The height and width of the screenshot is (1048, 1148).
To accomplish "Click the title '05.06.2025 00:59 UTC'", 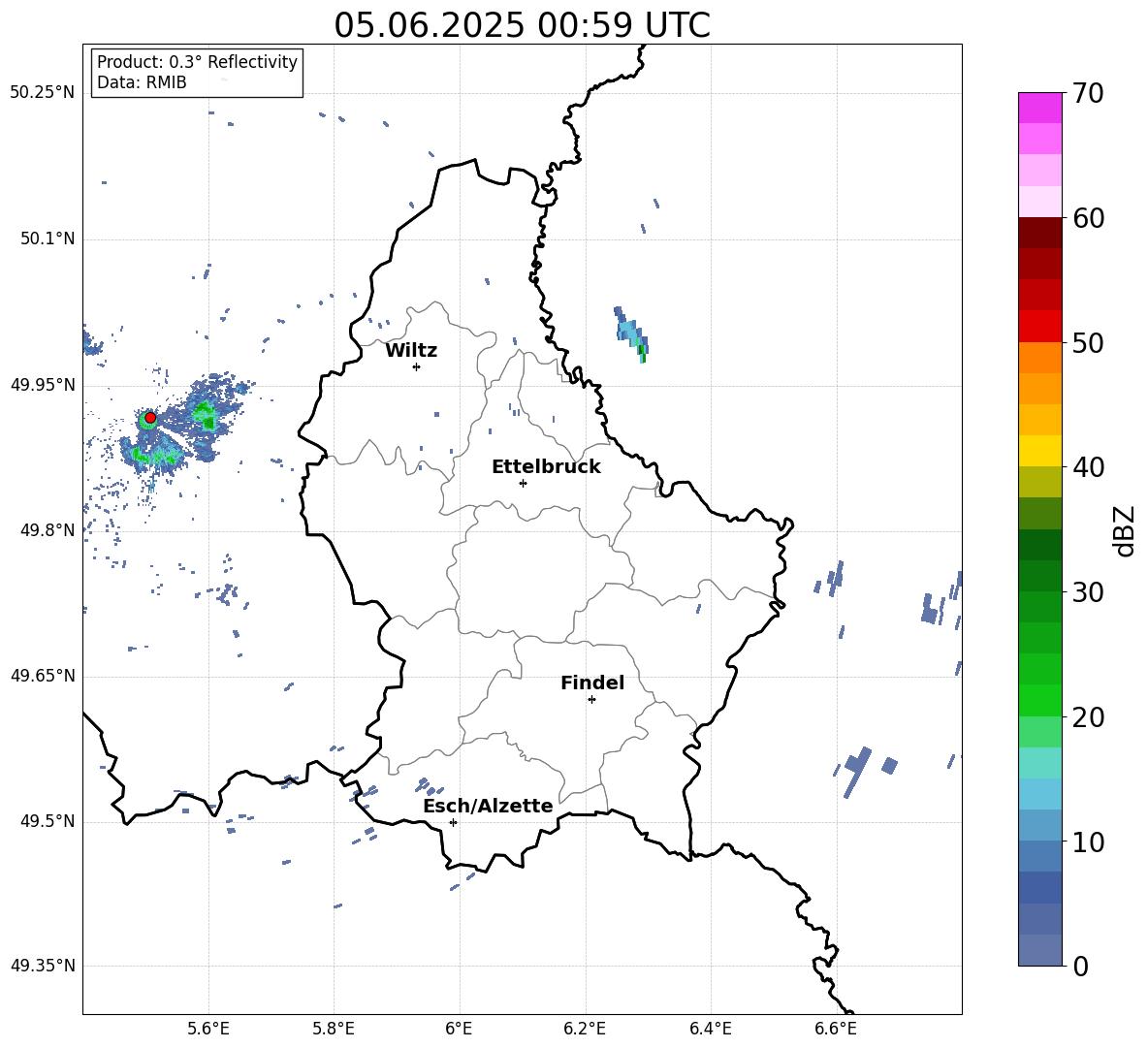I will (522, 25).
